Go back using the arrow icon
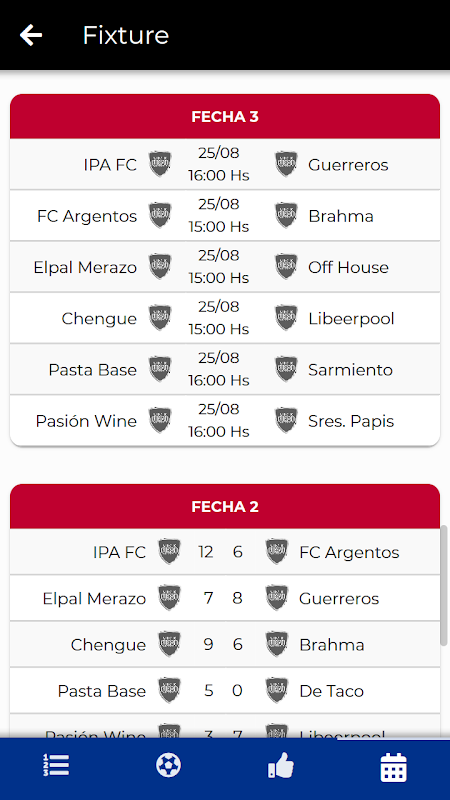Screen dimensions: 450x800 click(31, 35)
